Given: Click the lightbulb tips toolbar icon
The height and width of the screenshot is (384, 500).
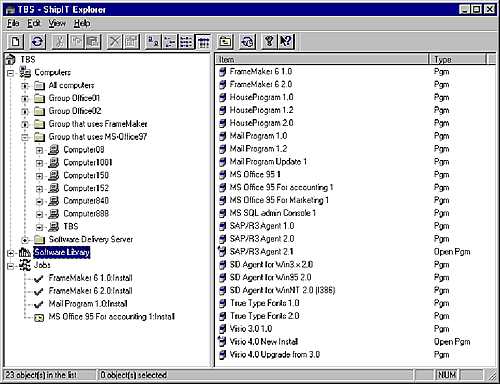Looking at the screenshot, I should coord(269,42).
